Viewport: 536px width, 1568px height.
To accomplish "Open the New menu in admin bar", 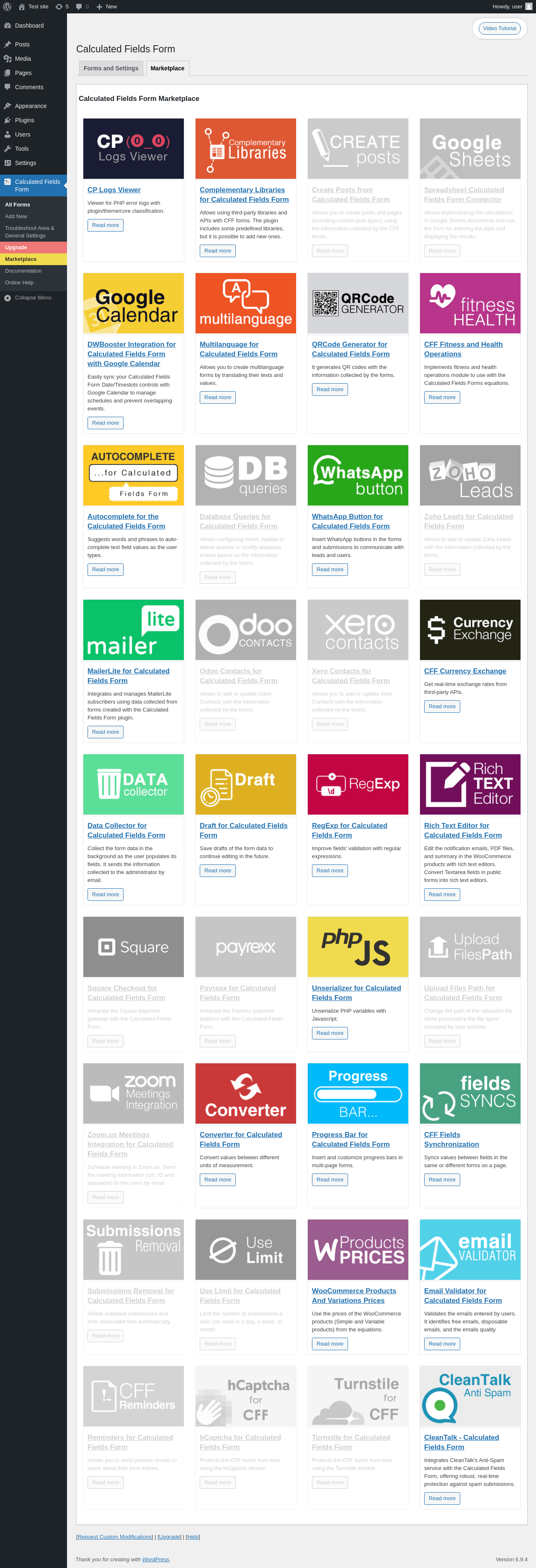I will [106, 7].
